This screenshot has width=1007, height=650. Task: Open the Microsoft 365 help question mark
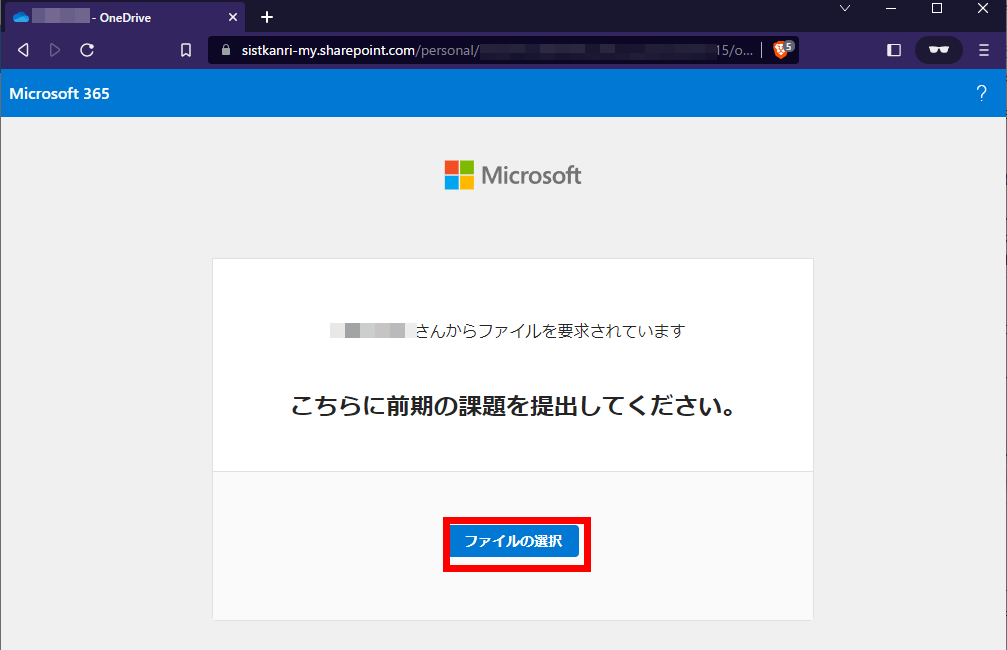[x=981, y=94]
